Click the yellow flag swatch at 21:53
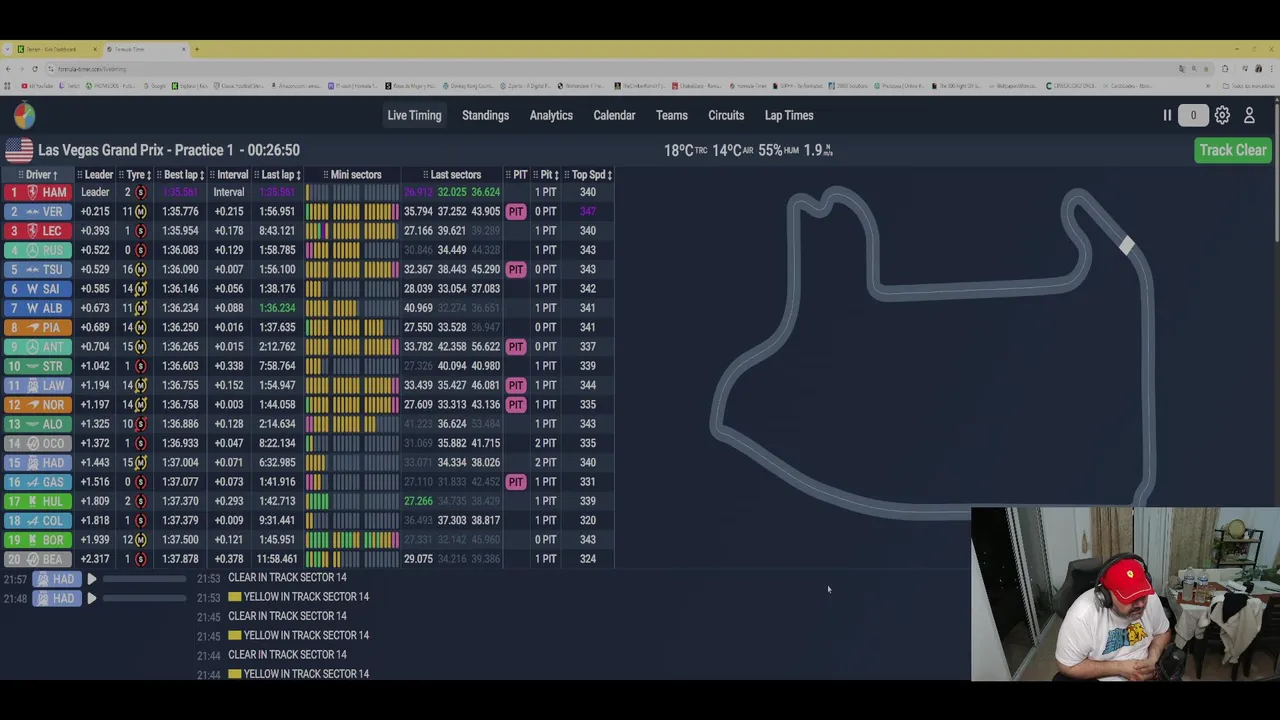Image resolution: width=1280 pixels, height=720 pixels. tap(235, 597)
